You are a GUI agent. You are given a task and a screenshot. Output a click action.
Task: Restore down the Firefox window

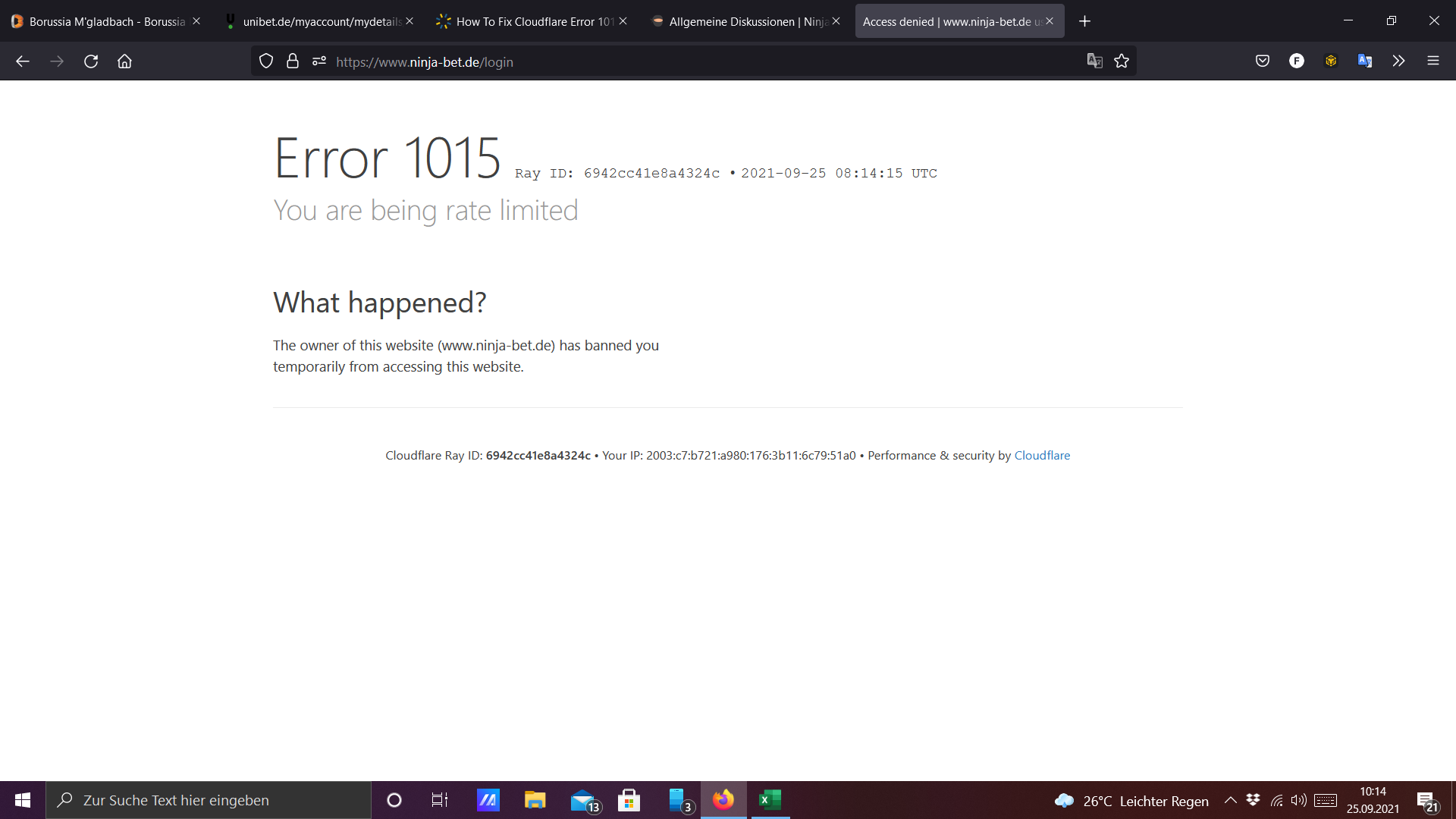pos(1392,21)
